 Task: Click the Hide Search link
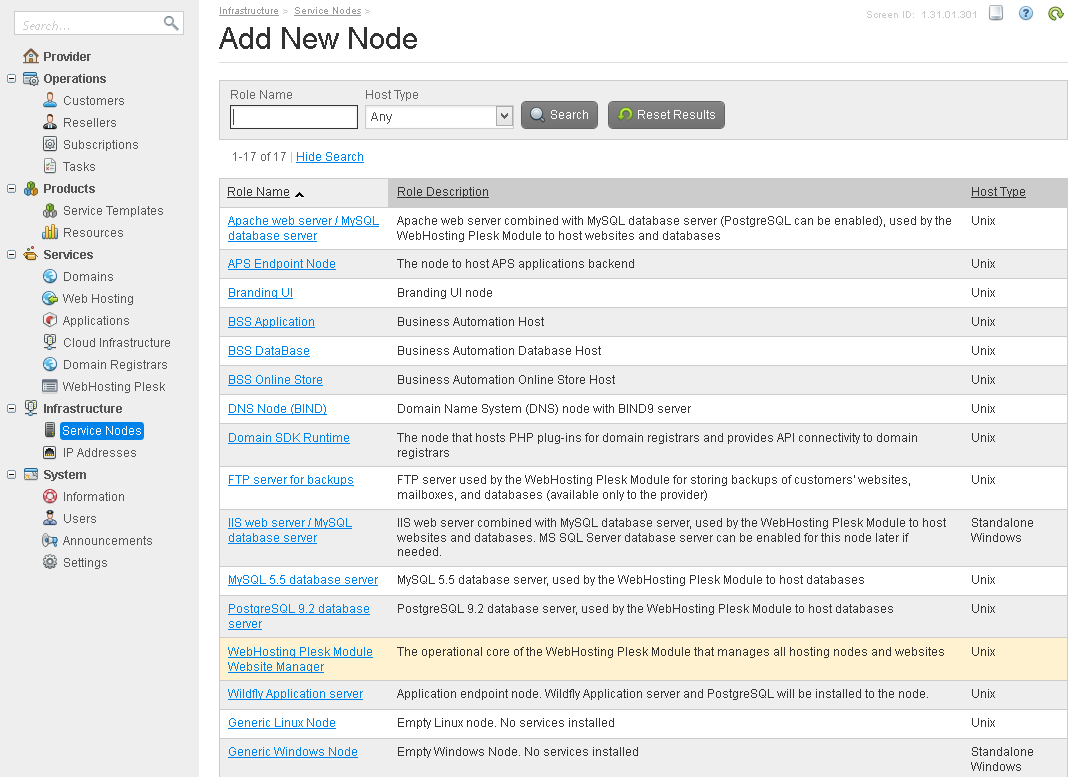330,157
